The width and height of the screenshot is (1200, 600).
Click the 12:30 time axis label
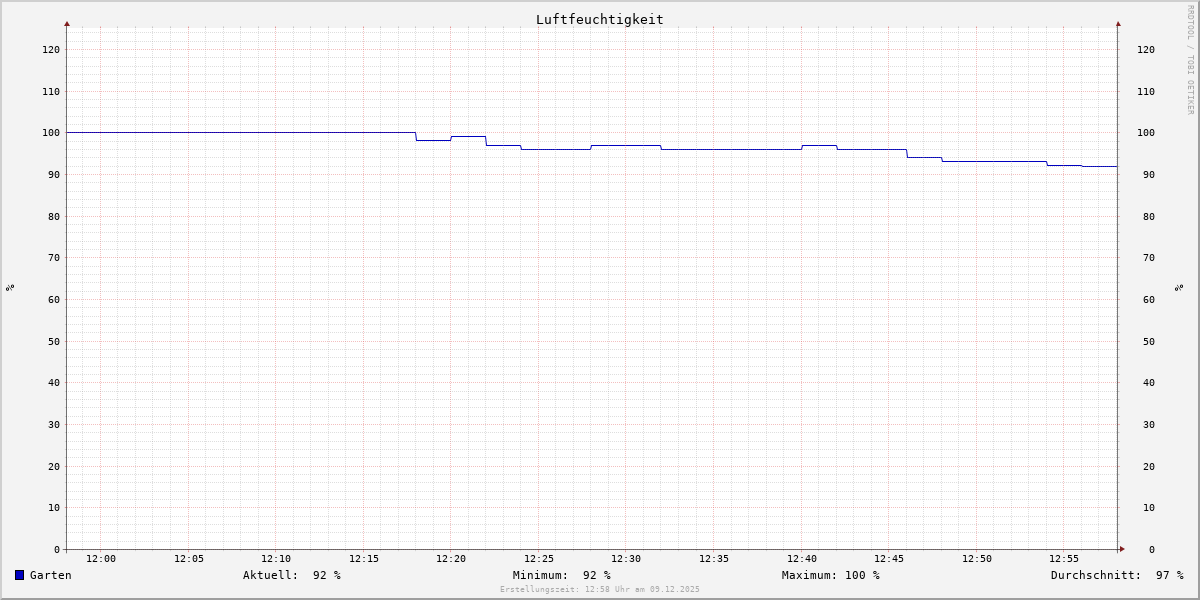point(626,558)
